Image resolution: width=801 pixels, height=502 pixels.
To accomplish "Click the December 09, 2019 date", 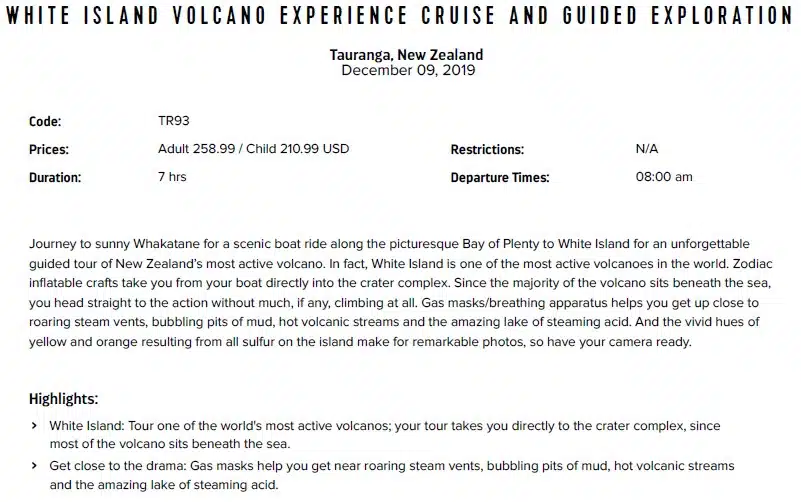I will tap(407, 70).
